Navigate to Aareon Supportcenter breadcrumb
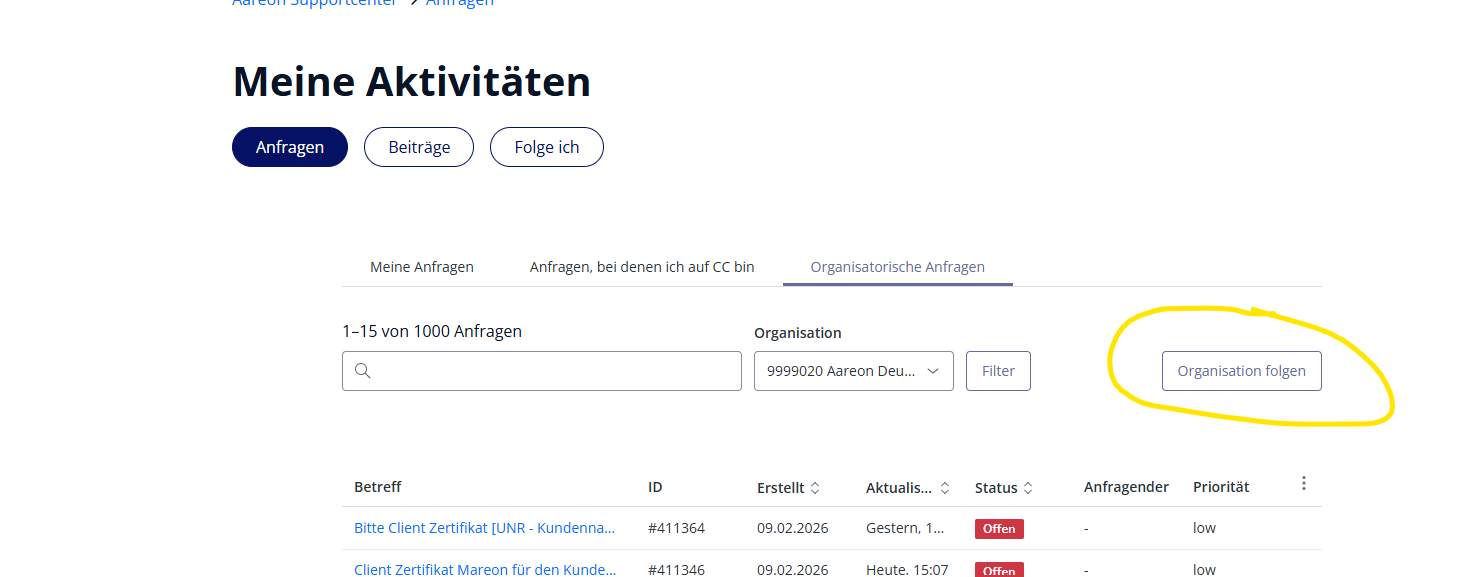 pos(315,3)
